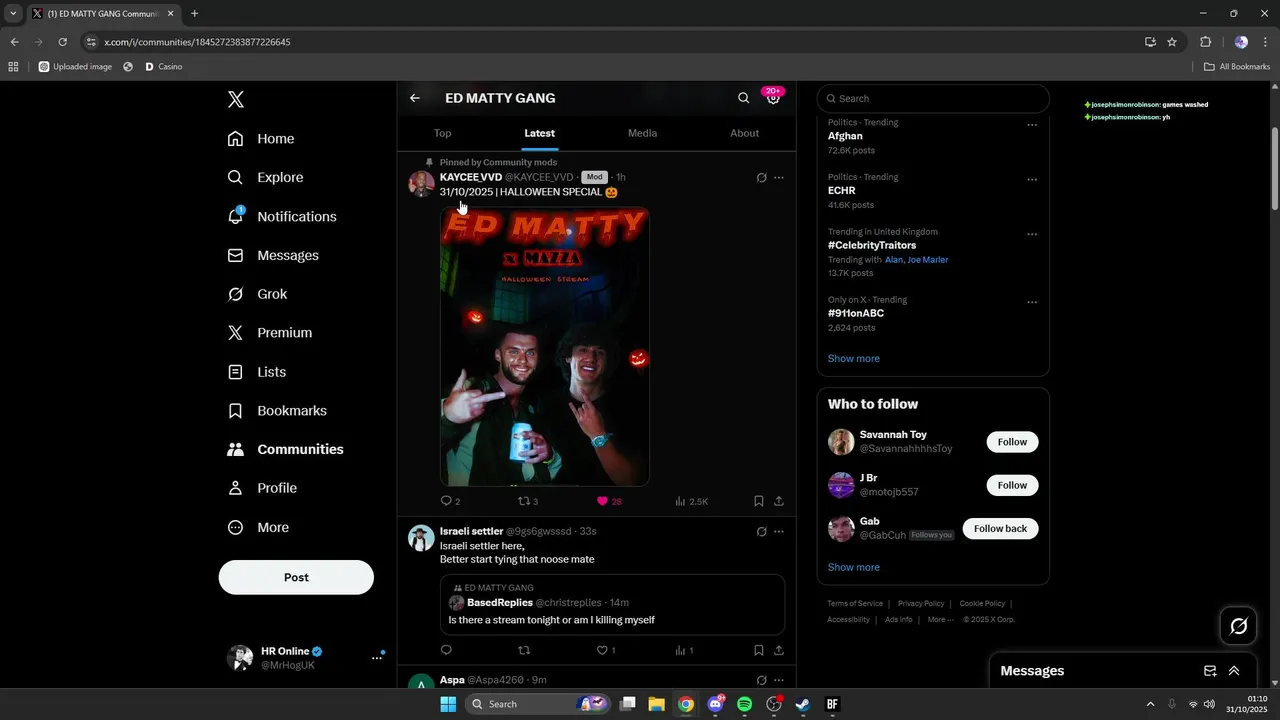The height and width of the screenshot is (720, 1280).
Task: Open Profile in the sidebar
Action: (262, 488)
